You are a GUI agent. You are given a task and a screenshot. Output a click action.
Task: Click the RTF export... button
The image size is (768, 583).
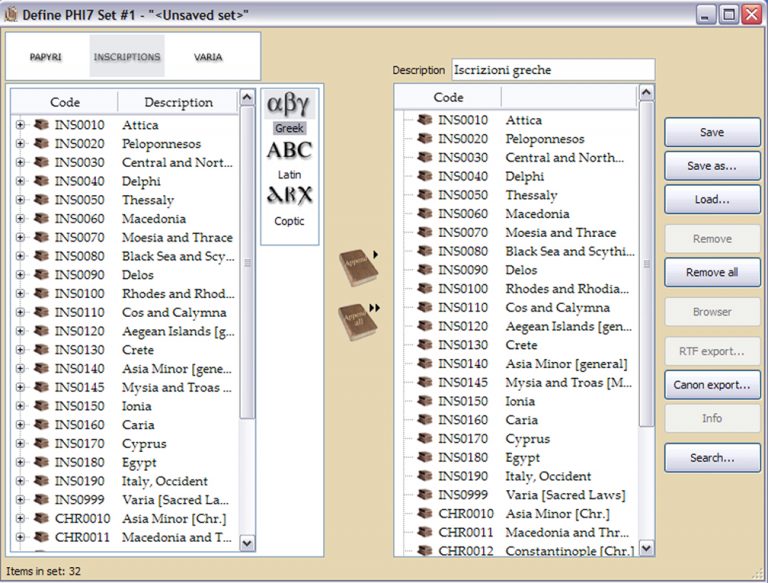coord(712,351)
